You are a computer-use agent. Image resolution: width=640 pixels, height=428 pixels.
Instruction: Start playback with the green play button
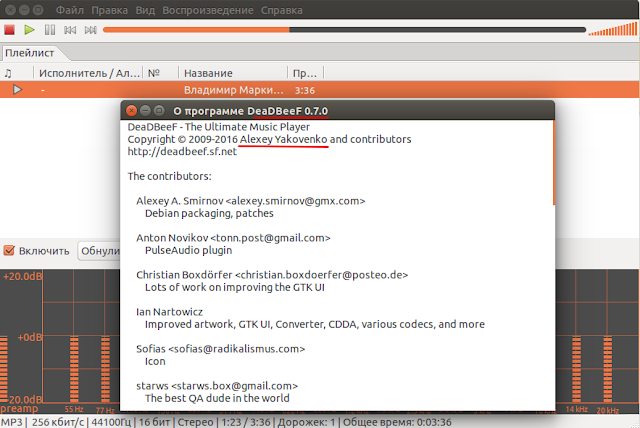click(29, 30)
